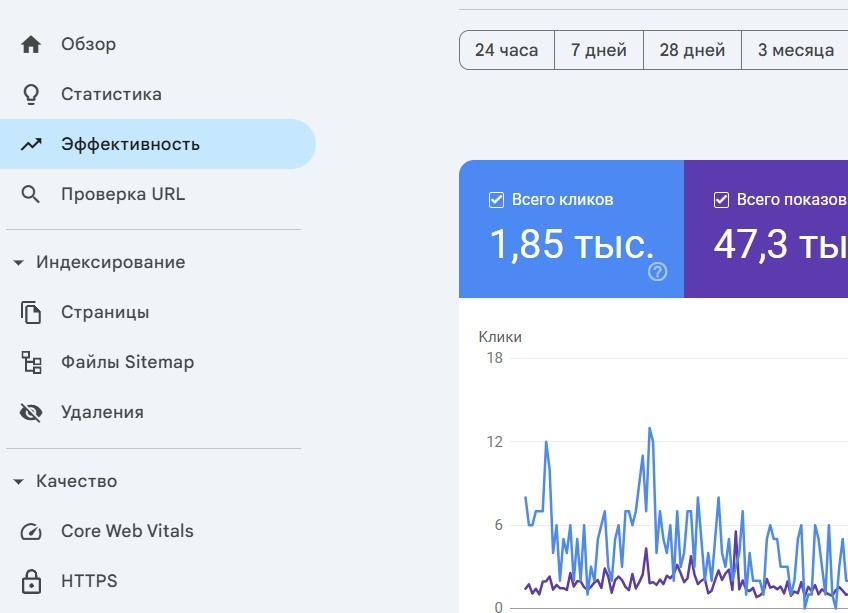Open the Файлы Sitemap page link

pos(127,362)
